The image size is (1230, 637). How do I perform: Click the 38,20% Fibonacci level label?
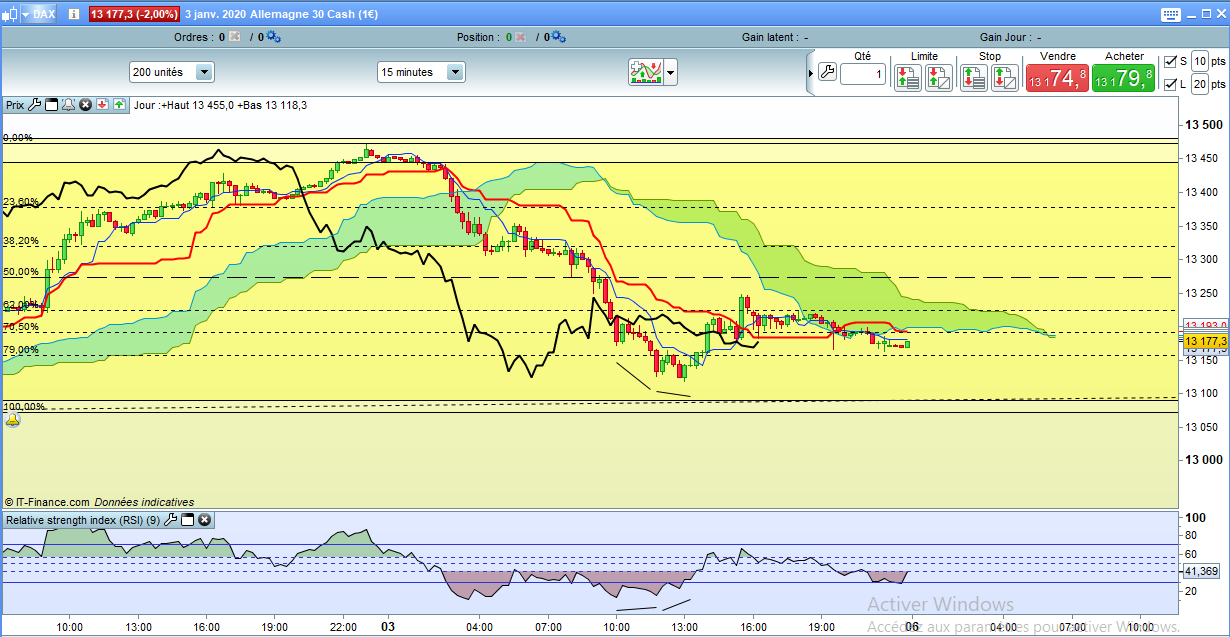(19, 241)
